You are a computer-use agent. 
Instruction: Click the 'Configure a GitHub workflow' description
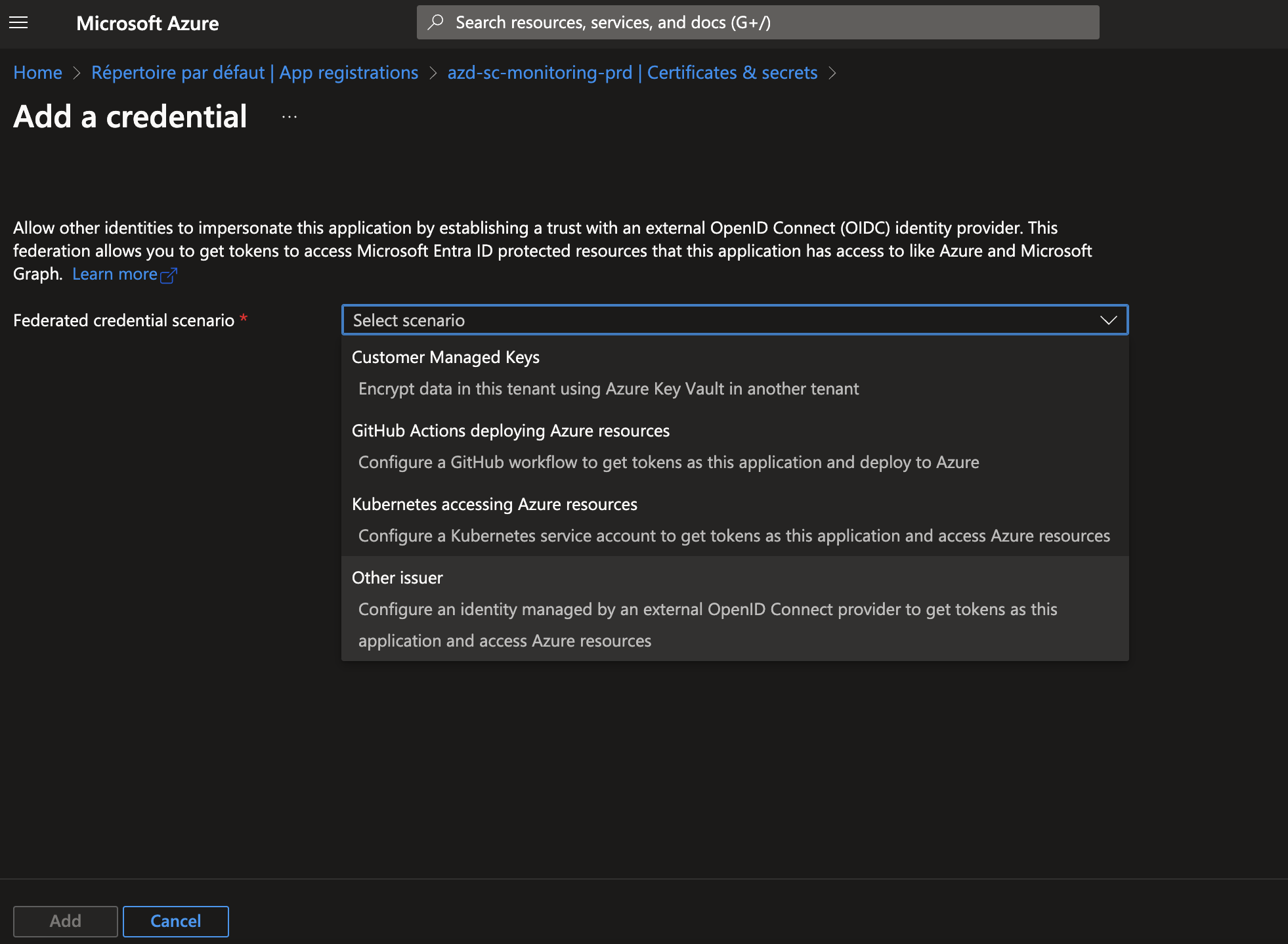click(668, 462)
